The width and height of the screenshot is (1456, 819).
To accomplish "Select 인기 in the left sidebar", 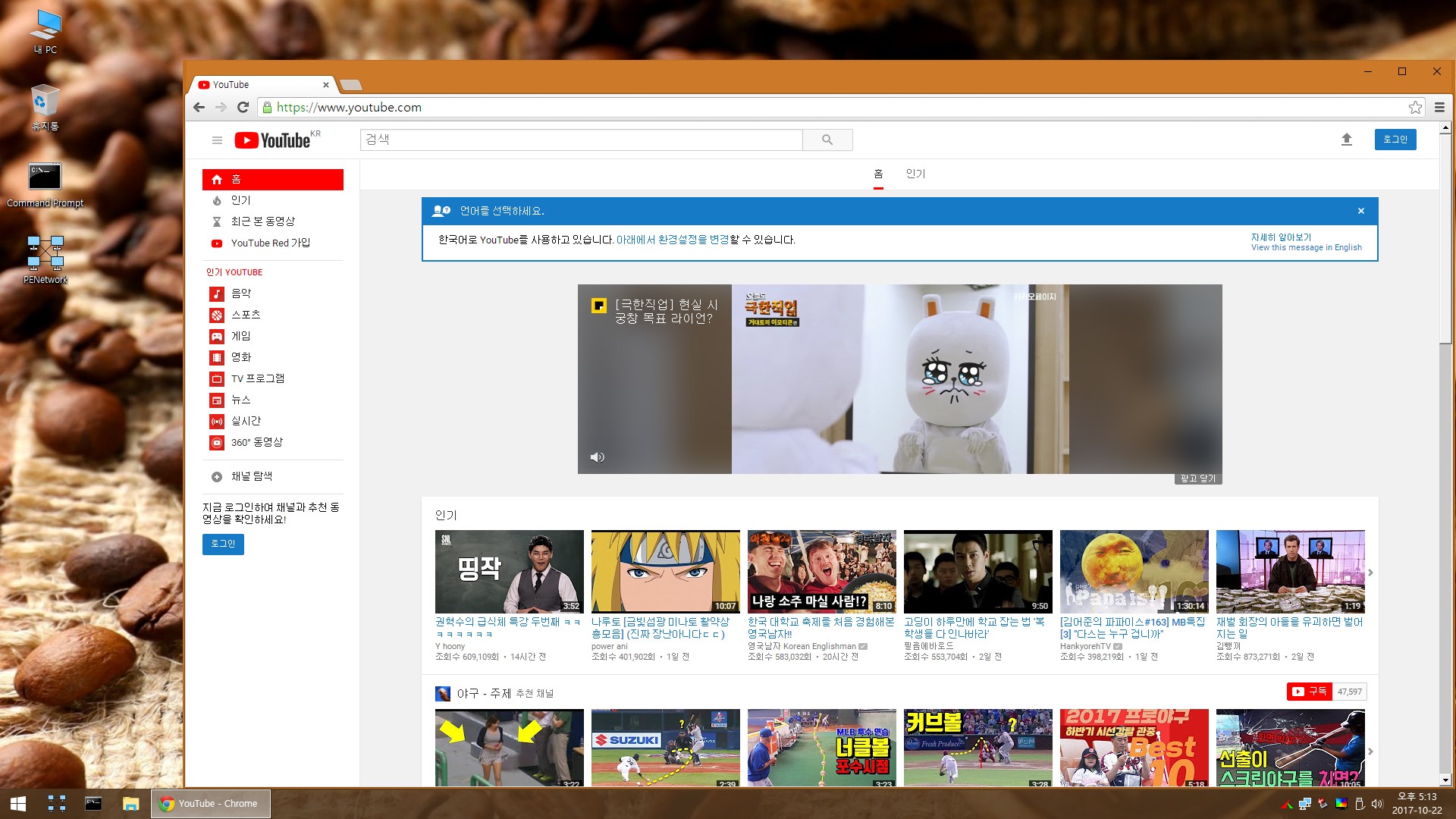I will 273,200.
